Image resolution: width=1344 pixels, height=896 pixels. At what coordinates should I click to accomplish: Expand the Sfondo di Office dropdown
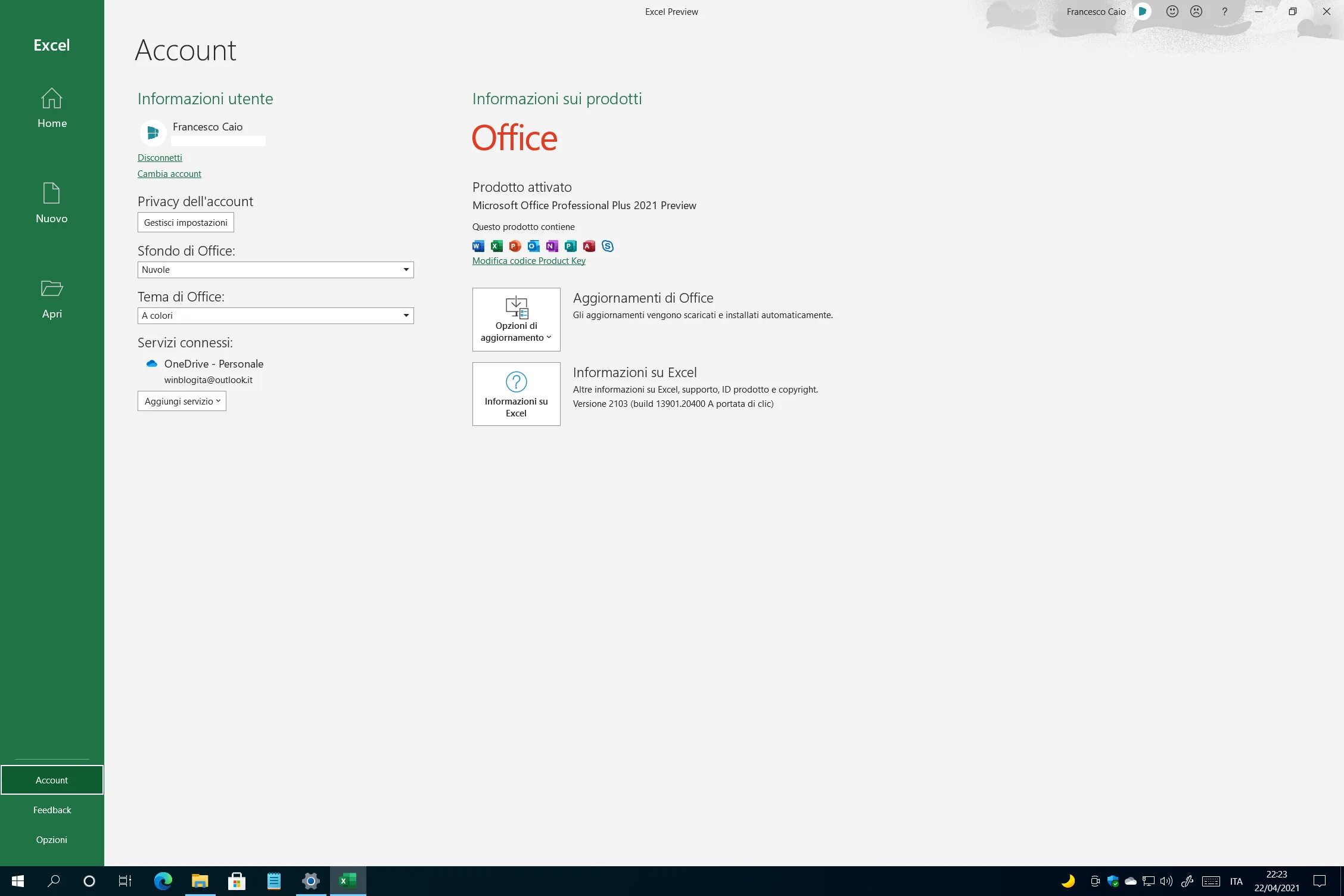[404, 269]
